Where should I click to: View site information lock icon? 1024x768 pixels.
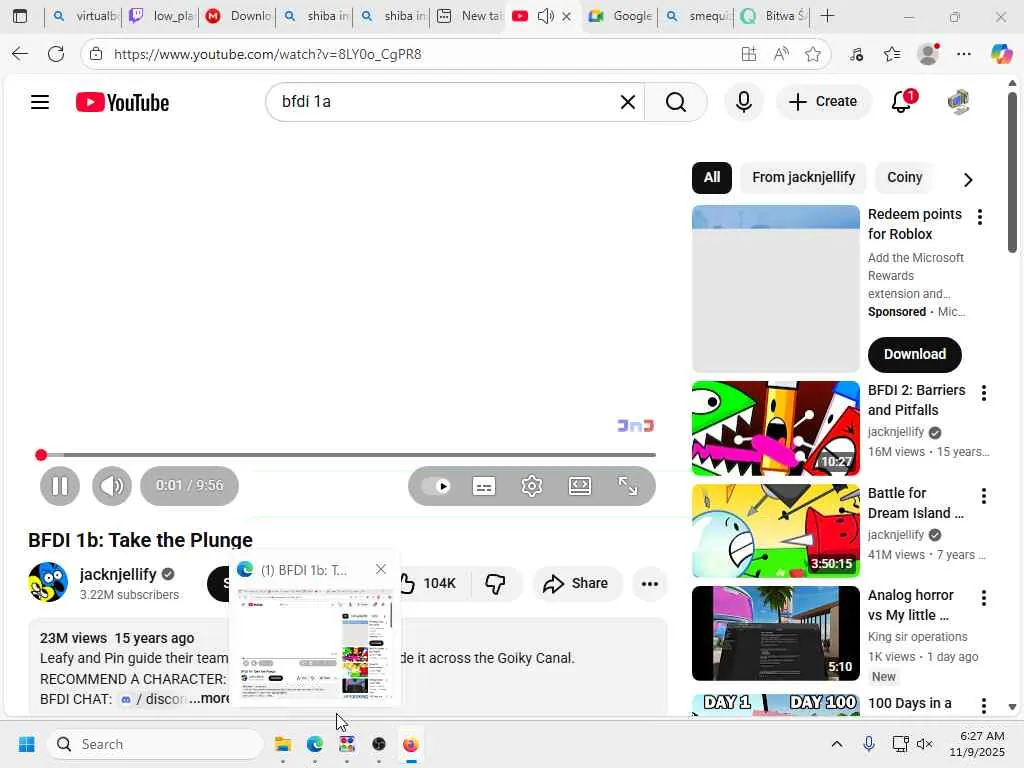[96, 54]
